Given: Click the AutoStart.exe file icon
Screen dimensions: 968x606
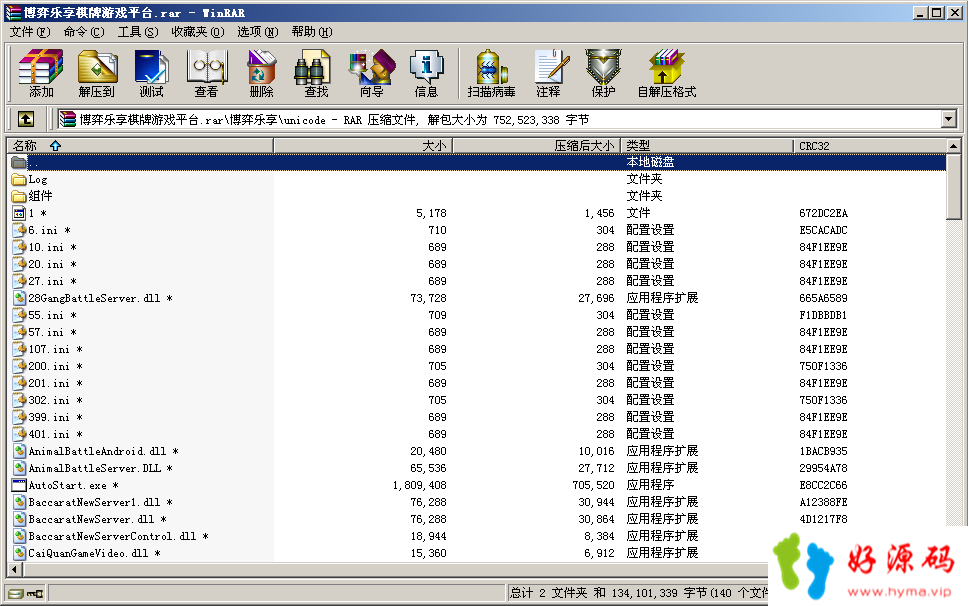Looking at the screenshot, I should tap(19, 485).
